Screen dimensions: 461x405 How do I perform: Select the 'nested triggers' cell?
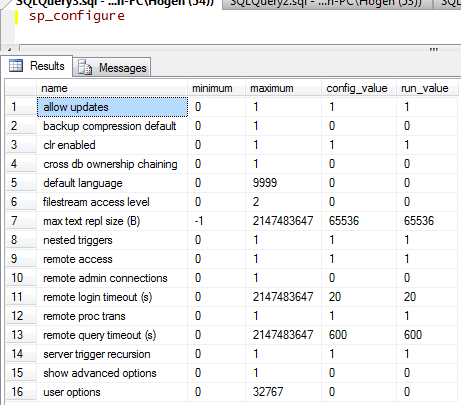click(112, 240)
